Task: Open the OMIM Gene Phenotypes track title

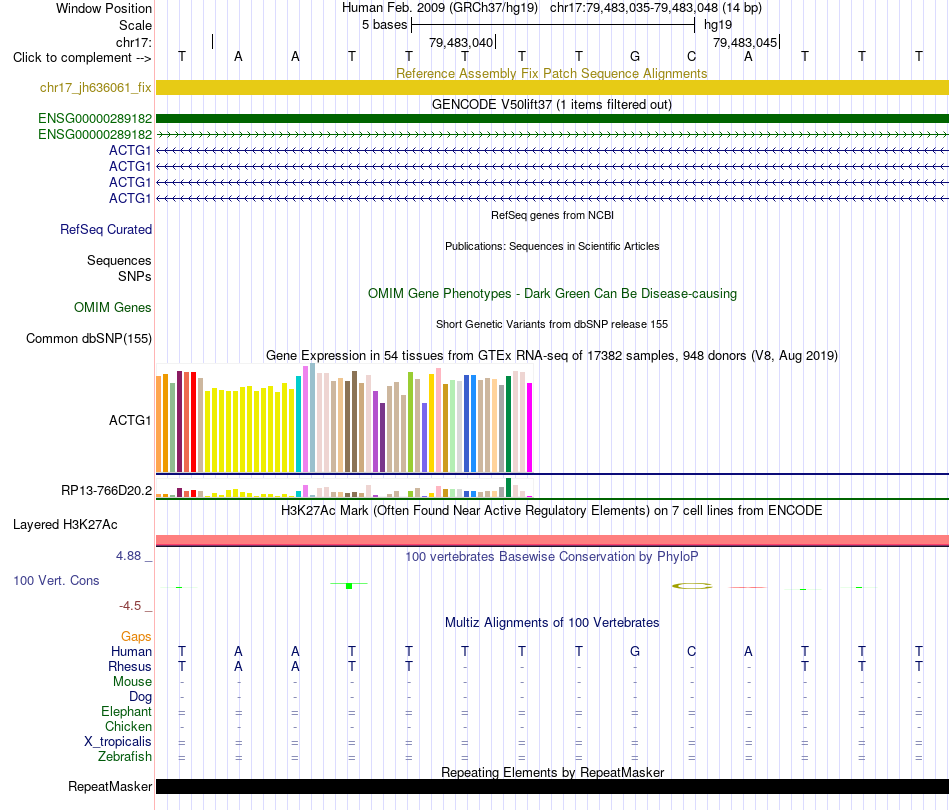Action: tap(552, 293)
